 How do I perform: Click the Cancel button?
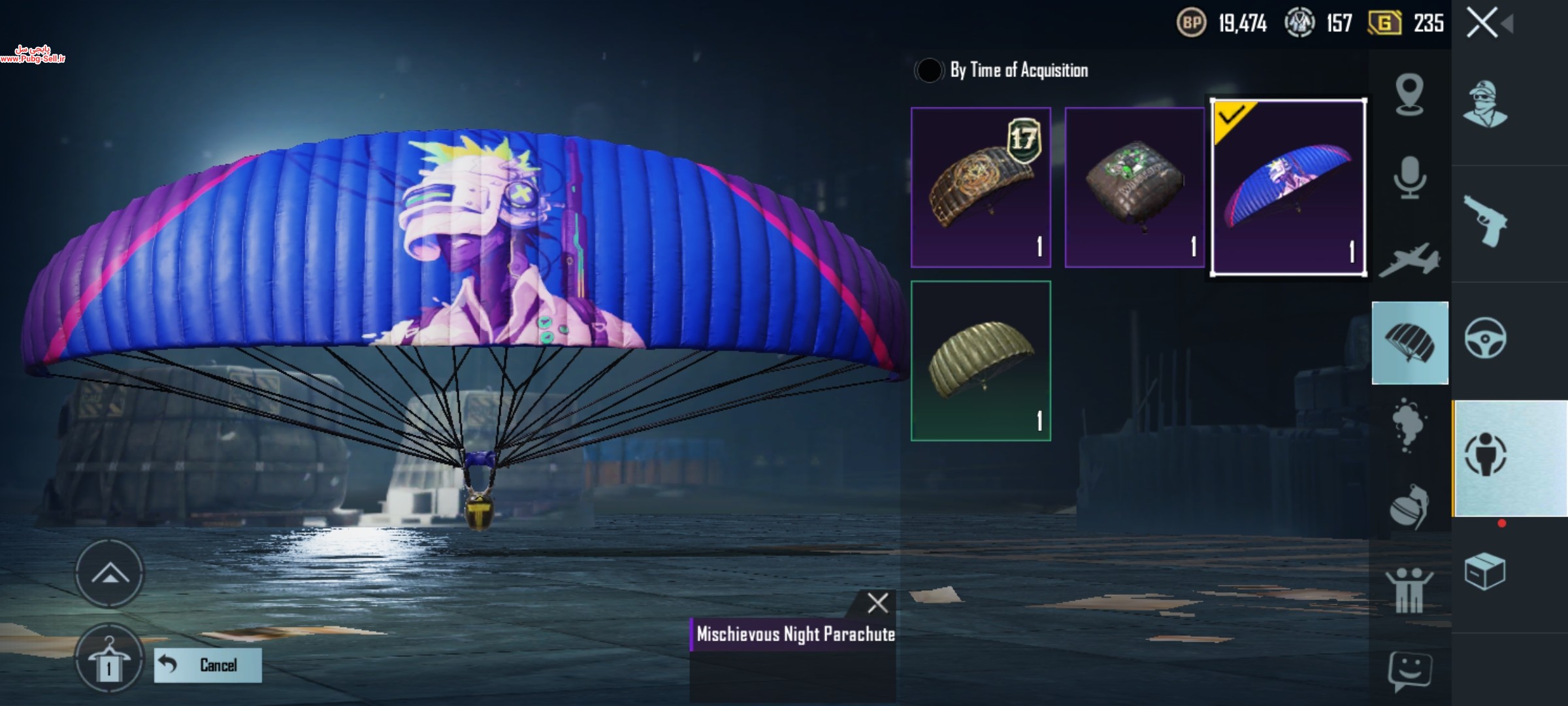[208, 665]
